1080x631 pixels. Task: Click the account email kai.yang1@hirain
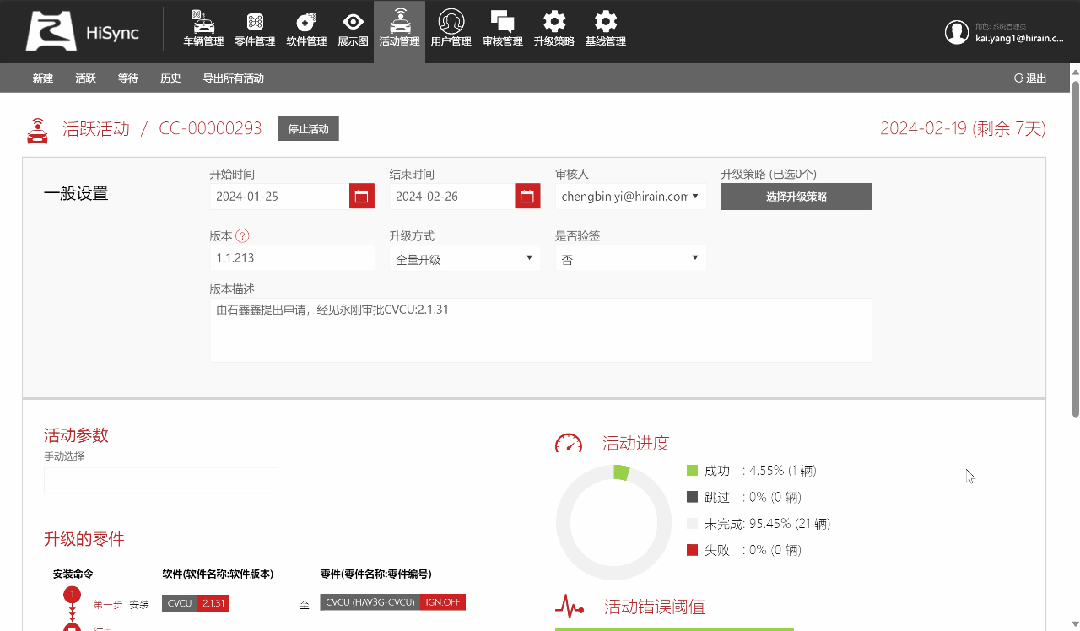1019,38
